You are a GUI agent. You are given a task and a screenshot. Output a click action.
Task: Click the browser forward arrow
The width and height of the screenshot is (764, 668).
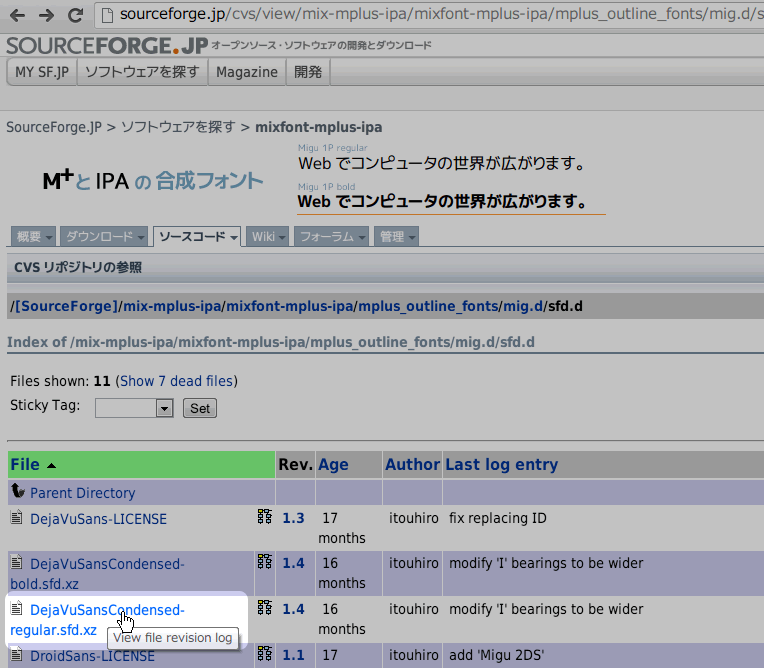46,16
